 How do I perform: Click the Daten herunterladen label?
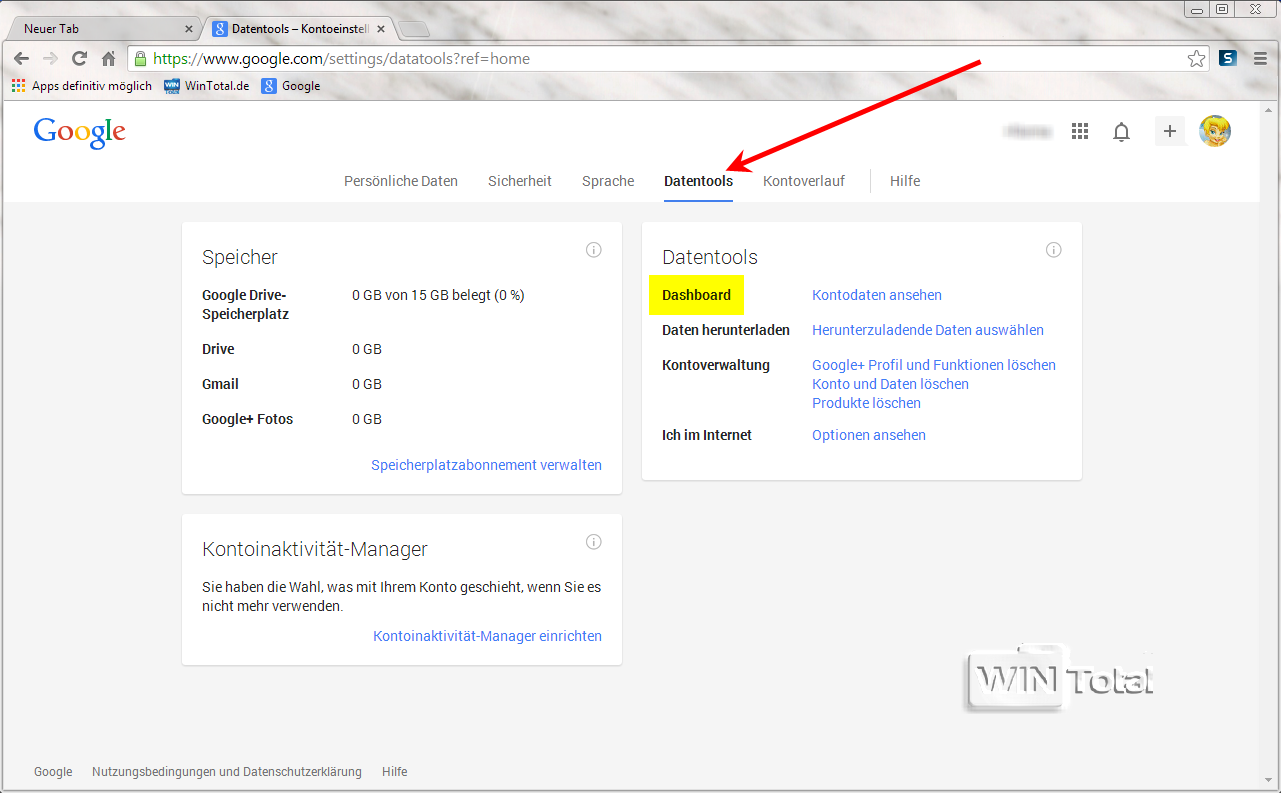pyautogui.click(x=726, y=330)
